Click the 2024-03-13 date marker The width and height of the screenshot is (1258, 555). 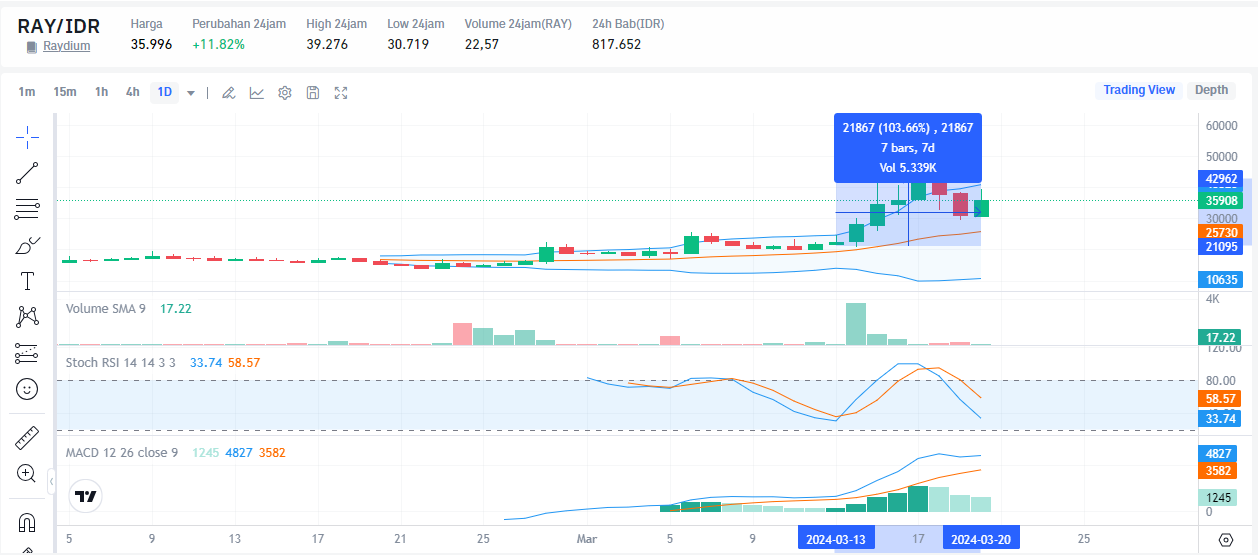click(x=835, y=539)
